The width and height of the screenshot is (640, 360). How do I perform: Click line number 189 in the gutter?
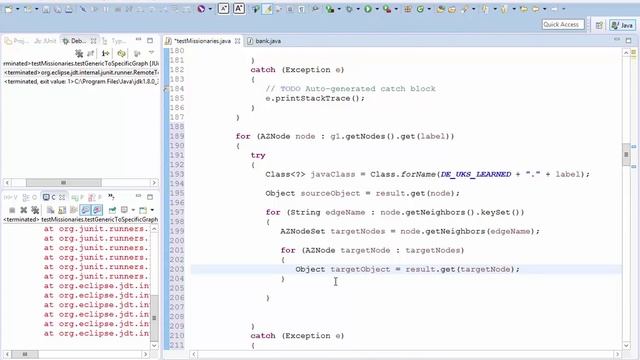click(x=177, y=136)
